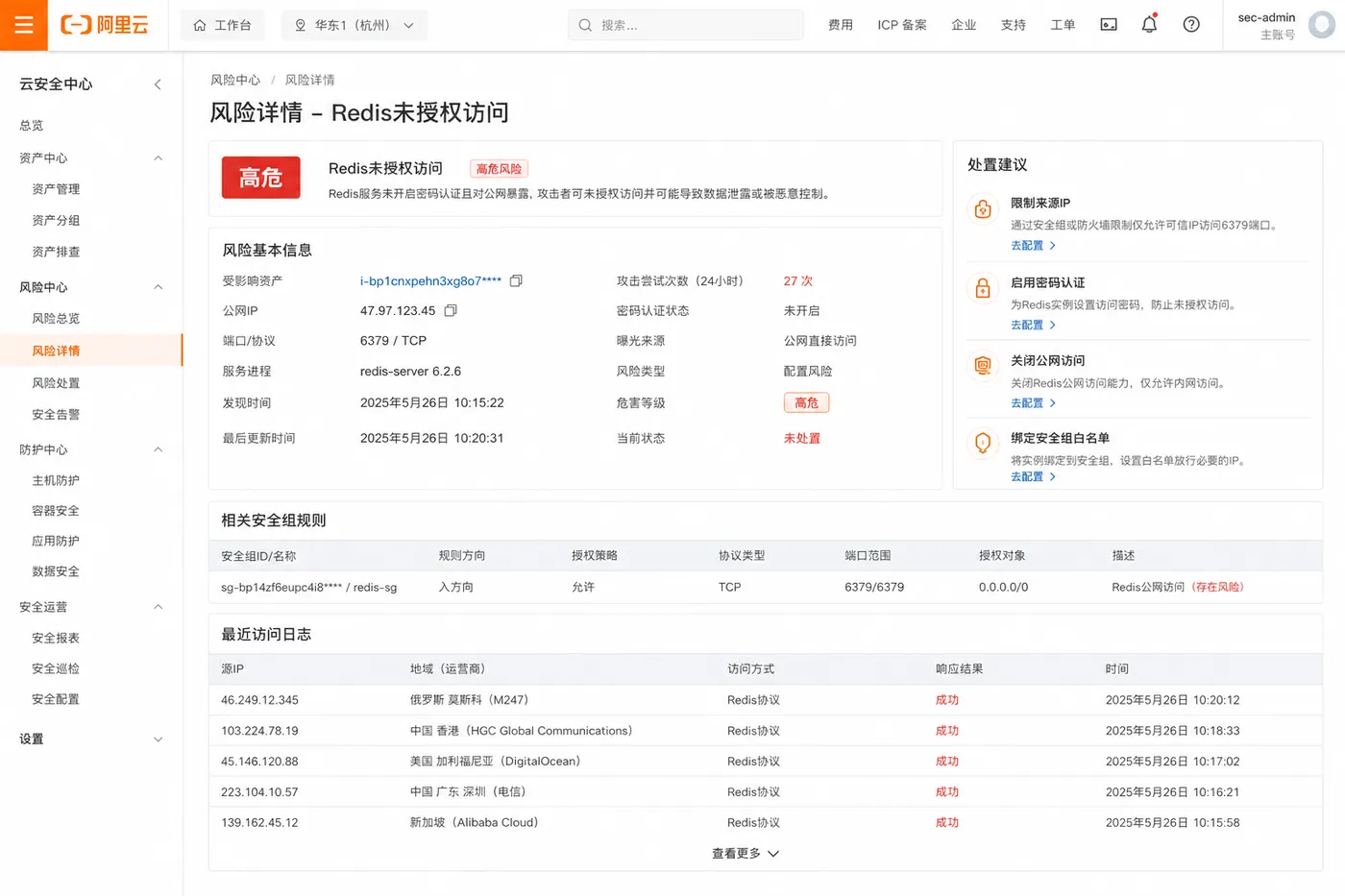Open the ICP 备案 menu
The width and height of the screenshot is (1345, 896).
click(902, 26)
